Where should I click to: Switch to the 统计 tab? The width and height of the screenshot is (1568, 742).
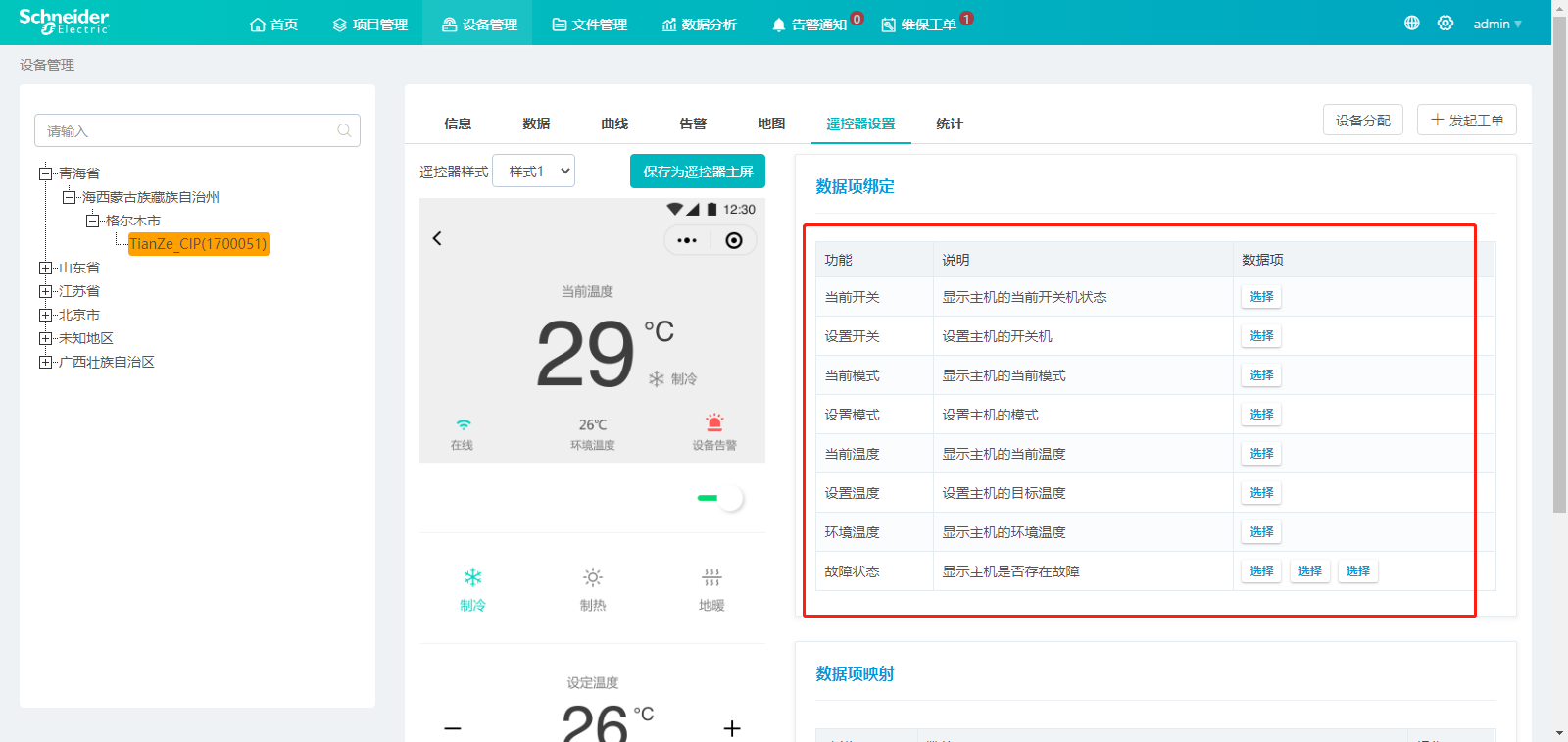point(950,124)
